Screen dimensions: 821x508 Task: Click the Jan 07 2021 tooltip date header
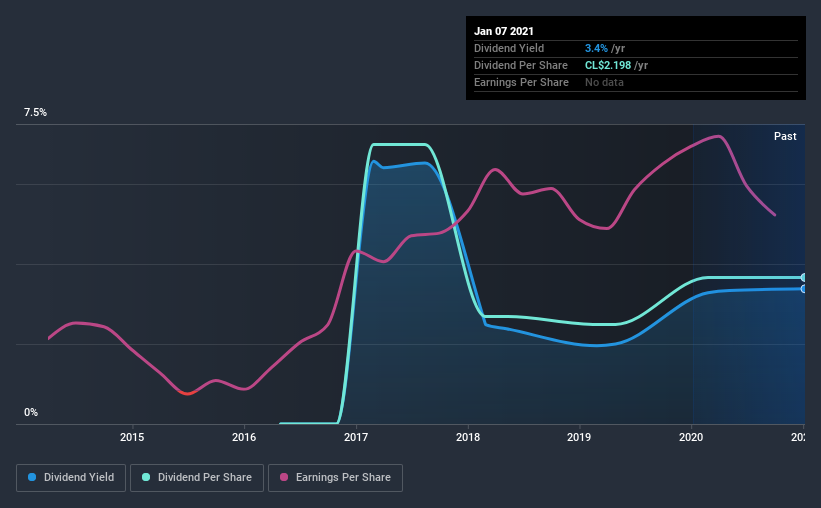tap(504, 31)
